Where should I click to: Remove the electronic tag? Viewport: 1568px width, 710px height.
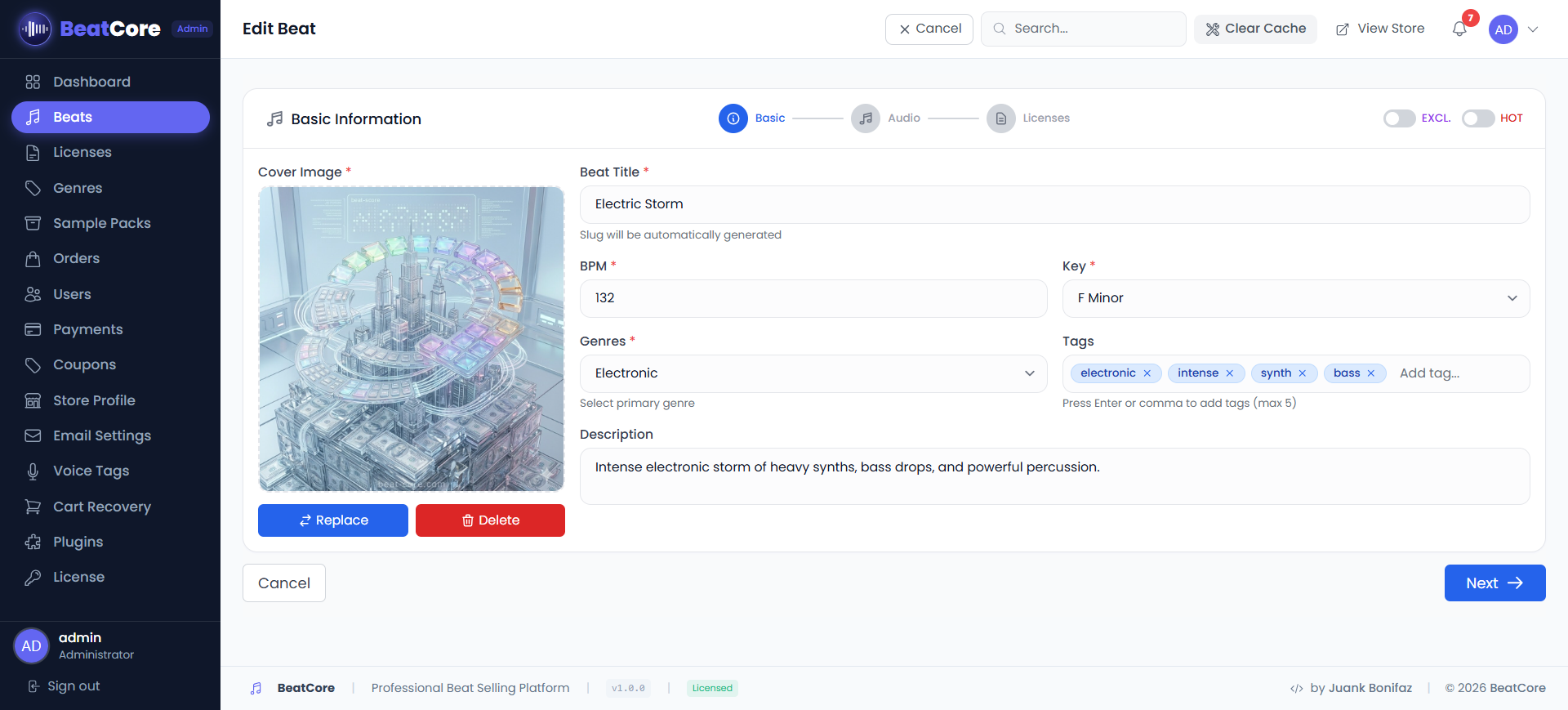(1147, 373)
